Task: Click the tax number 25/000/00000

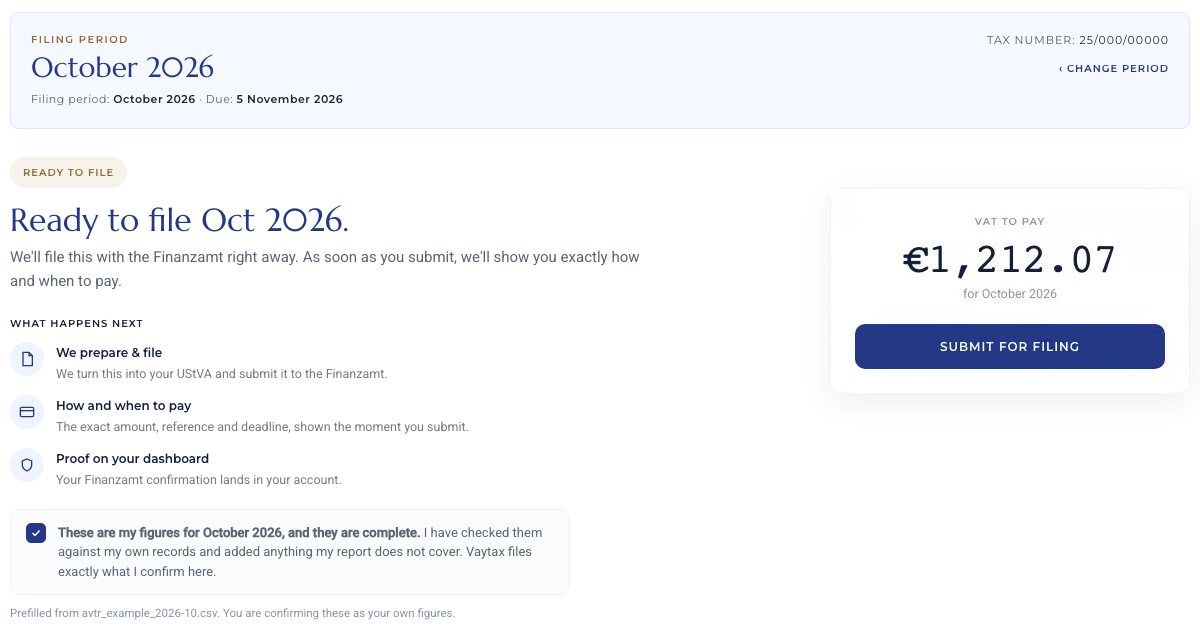Action: [1123, 40]
